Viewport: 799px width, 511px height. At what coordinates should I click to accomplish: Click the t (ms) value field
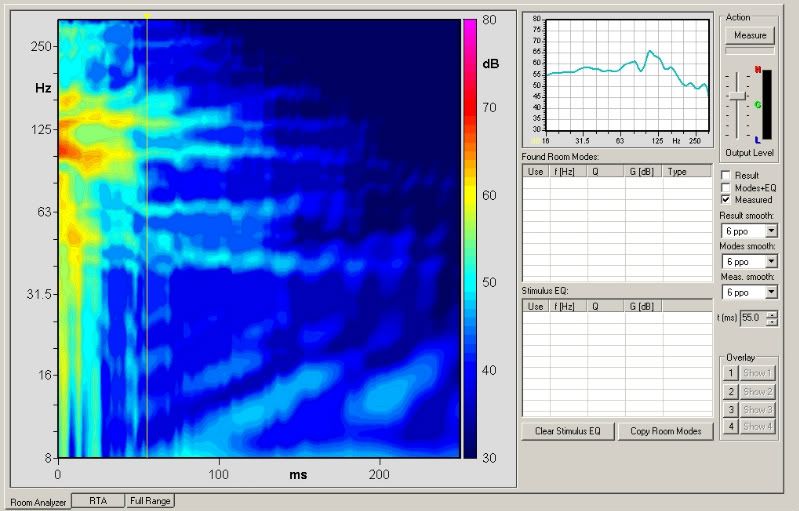click(x=753, y=318)
